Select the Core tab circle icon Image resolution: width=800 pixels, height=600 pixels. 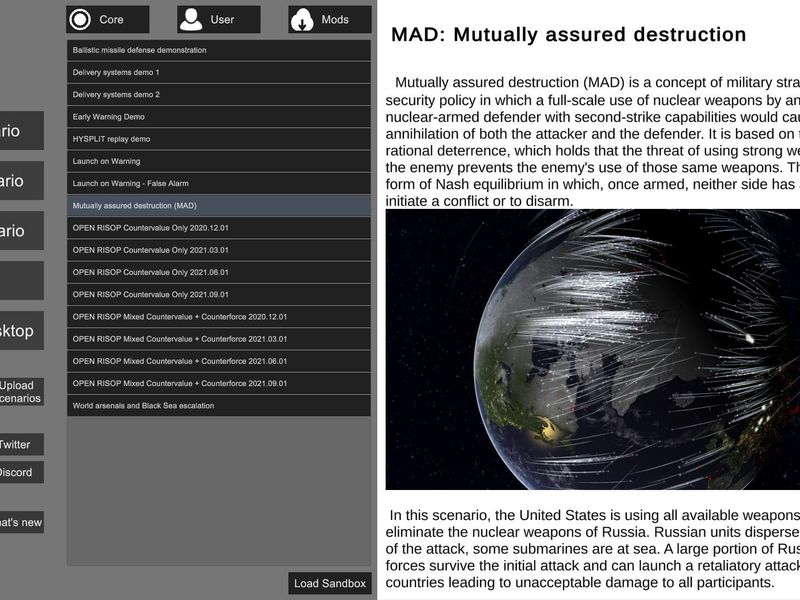[80, 19]
